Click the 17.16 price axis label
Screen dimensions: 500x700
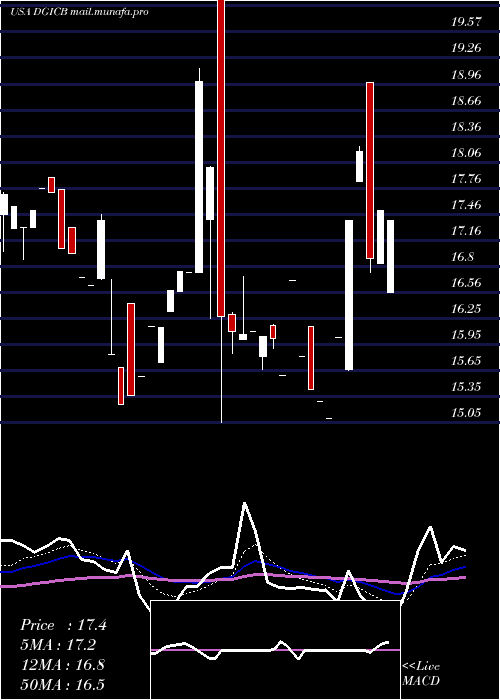[466, 231]
